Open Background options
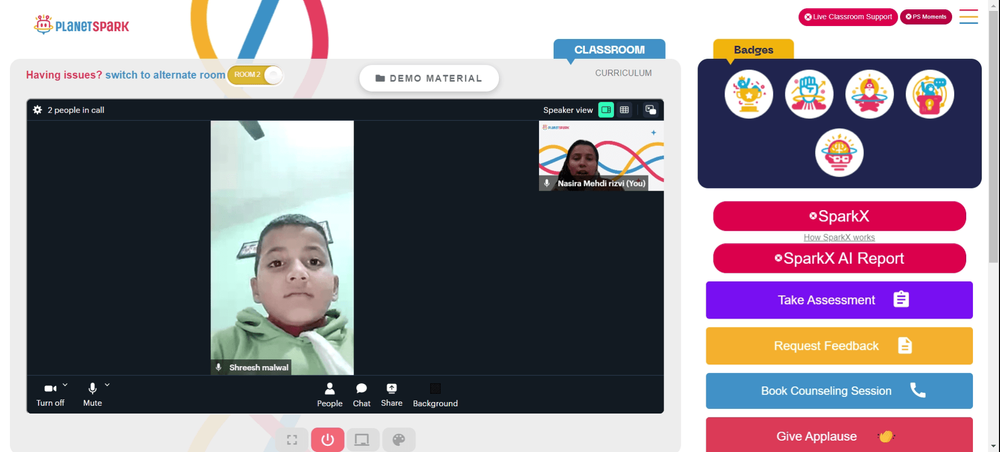 tap(435, 395)
